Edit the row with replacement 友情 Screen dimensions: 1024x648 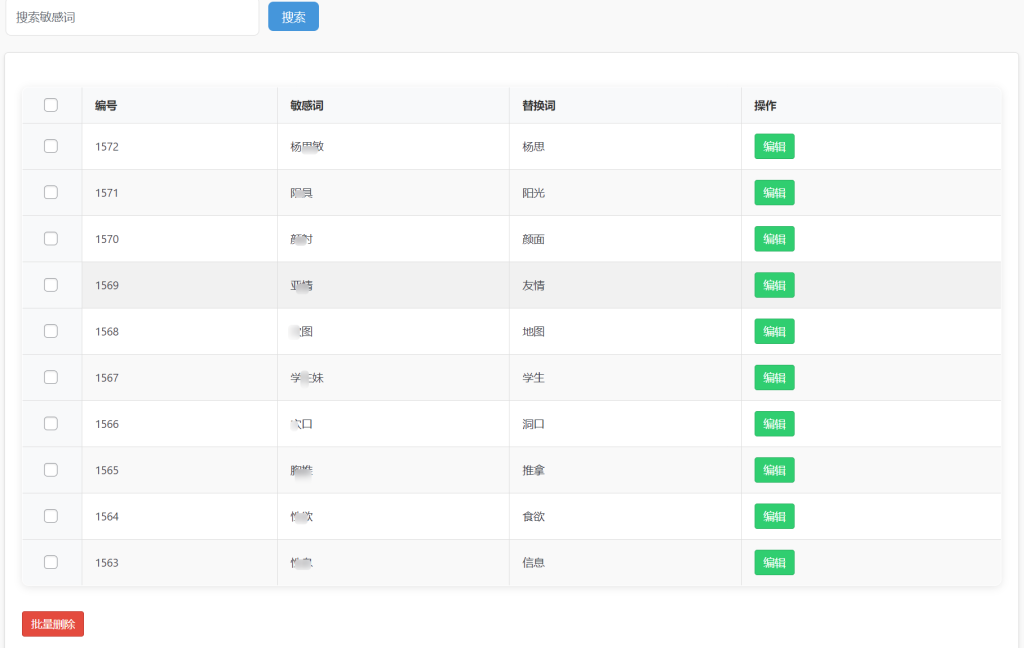(x=774, y=285)
